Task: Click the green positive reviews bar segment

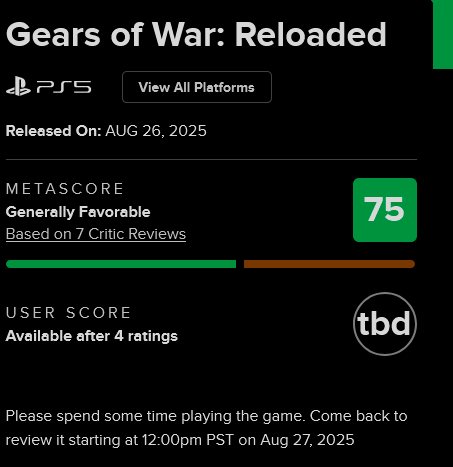Action: [121, 264]
